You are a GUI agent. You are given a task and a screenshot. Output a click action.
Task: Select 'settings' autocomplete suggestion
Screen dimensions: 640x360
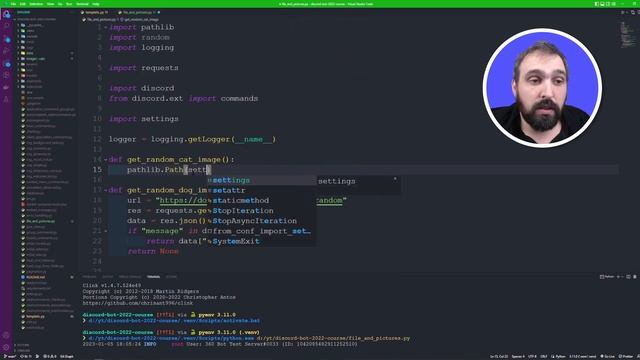pyautogui.click(x=262, y=180)
